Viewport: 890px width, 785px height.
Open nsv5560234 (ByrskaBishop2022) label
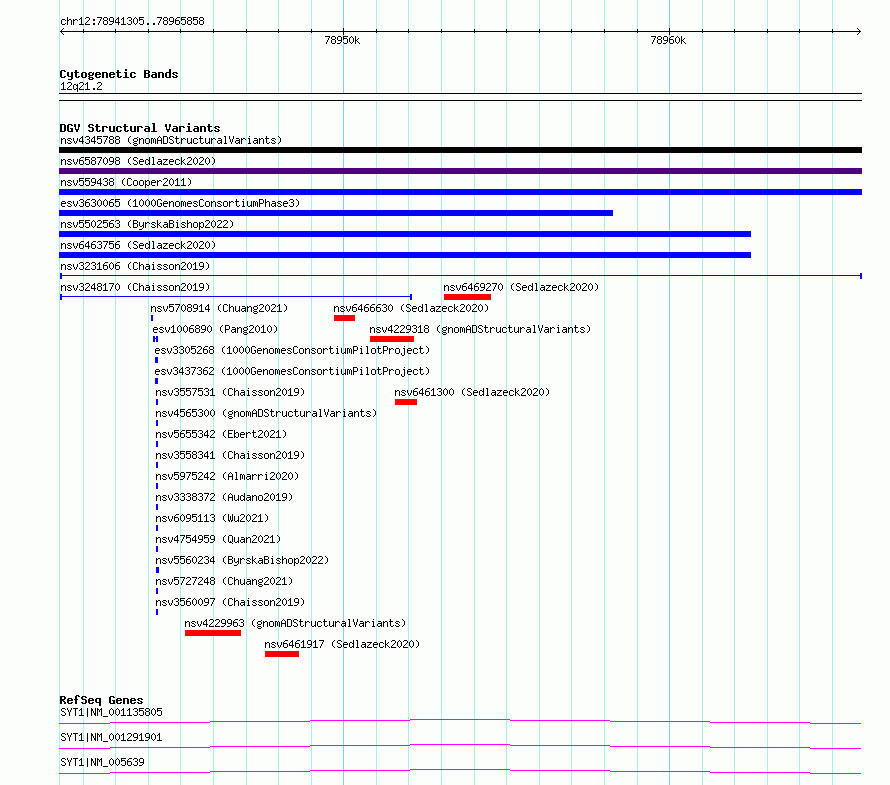click(x=242, y=560)
